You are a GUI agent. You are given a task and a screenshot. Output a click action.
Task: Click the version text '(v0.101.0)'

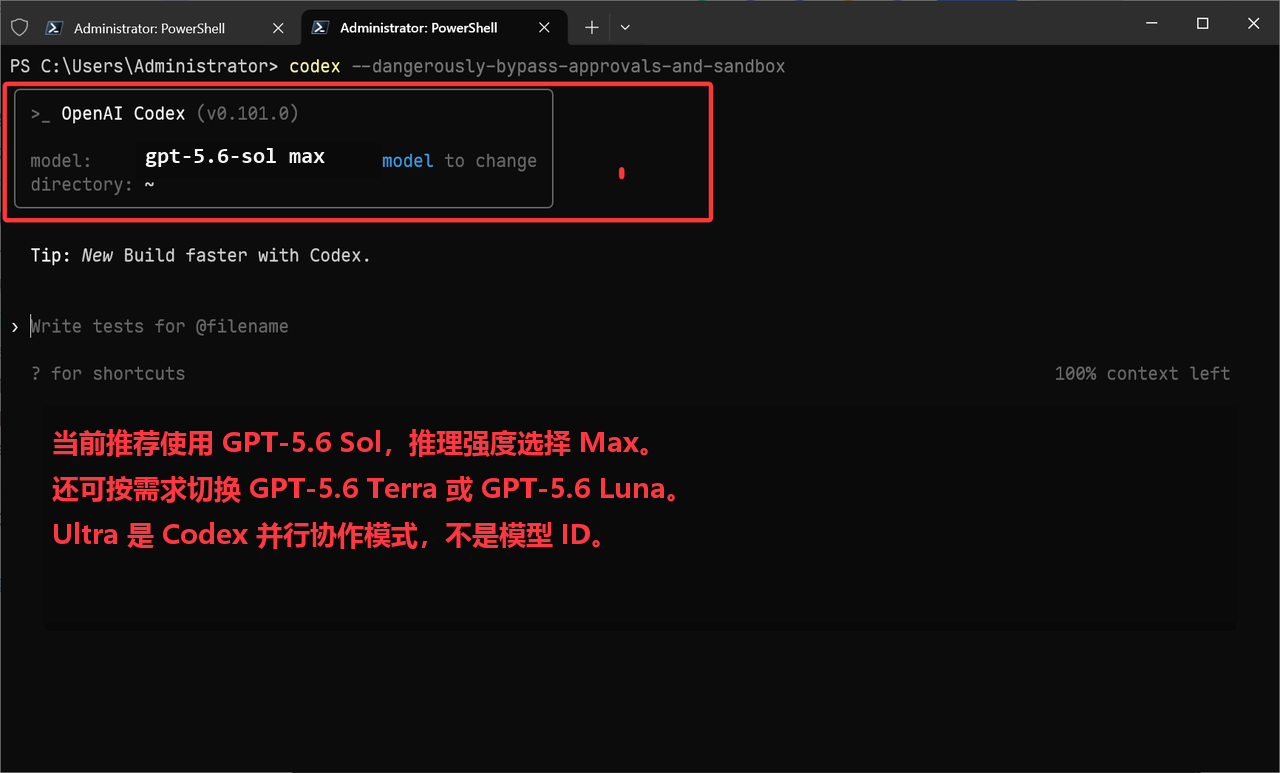[247, 113]
